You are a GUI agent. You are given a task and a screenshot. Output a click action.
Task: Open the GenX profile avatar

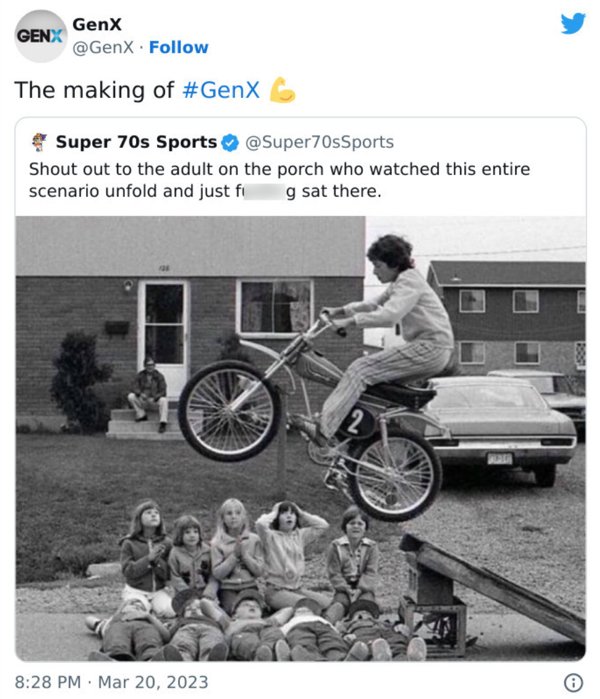[x=41, y=36]
